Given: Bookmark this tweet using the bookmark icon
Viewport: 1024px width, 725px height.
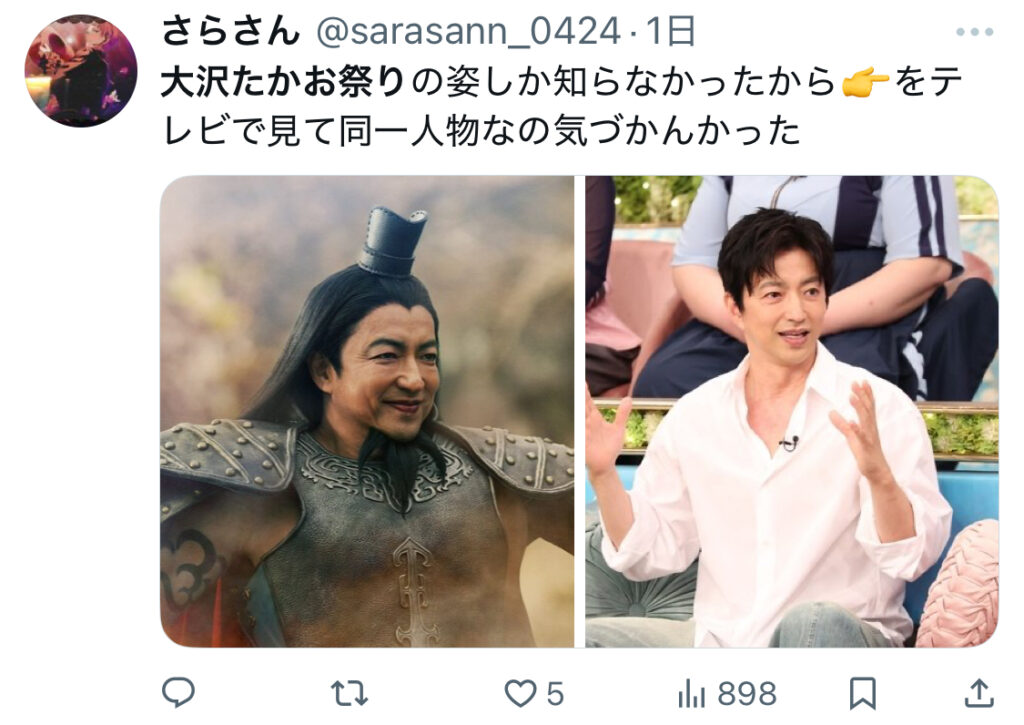Looking at the screenshot, I should tap(862, 693).
